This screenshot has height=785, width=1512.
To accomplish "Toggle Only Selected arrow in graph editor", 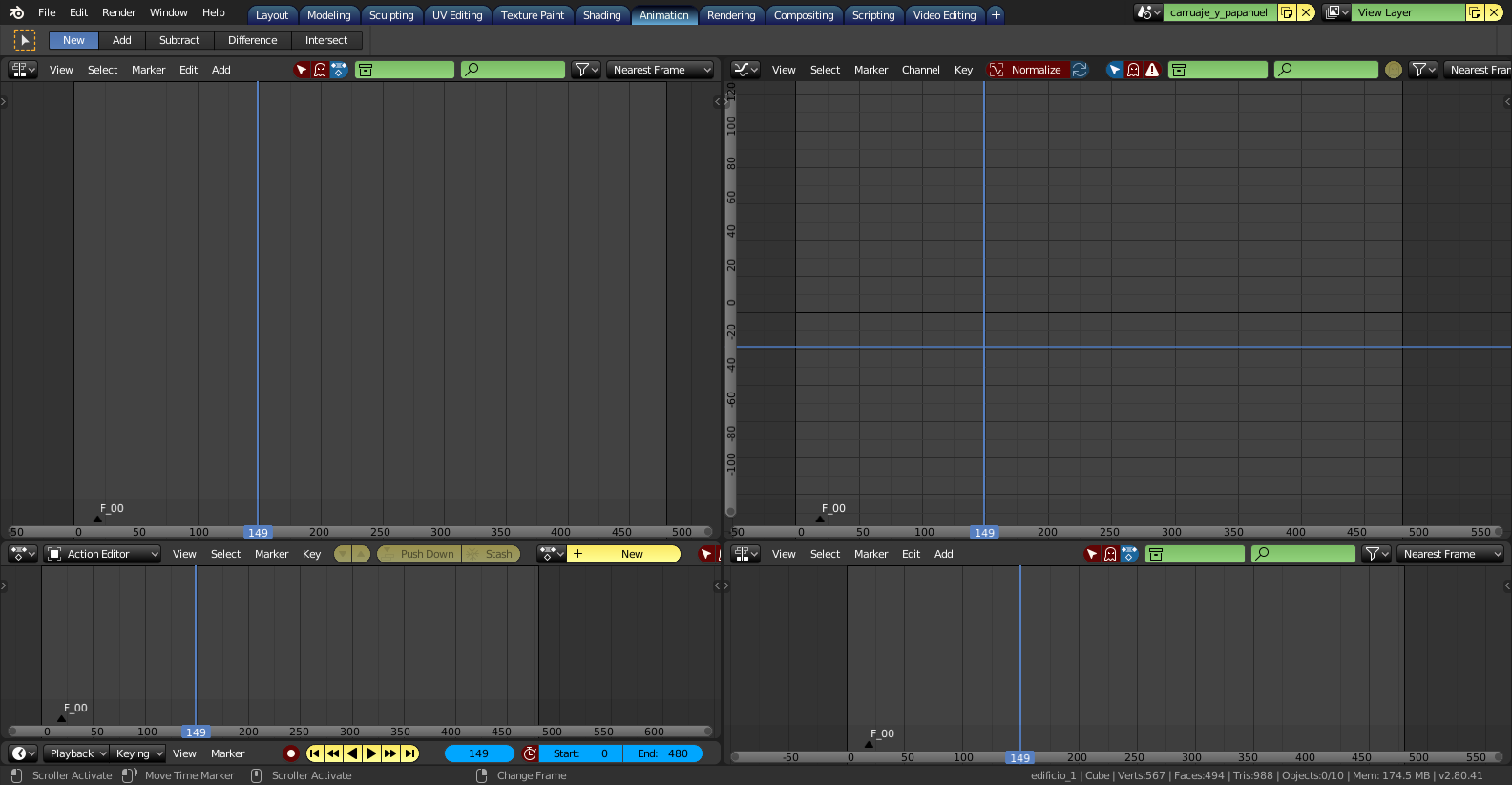I will pyautogui.click(x=1115, y=70).
